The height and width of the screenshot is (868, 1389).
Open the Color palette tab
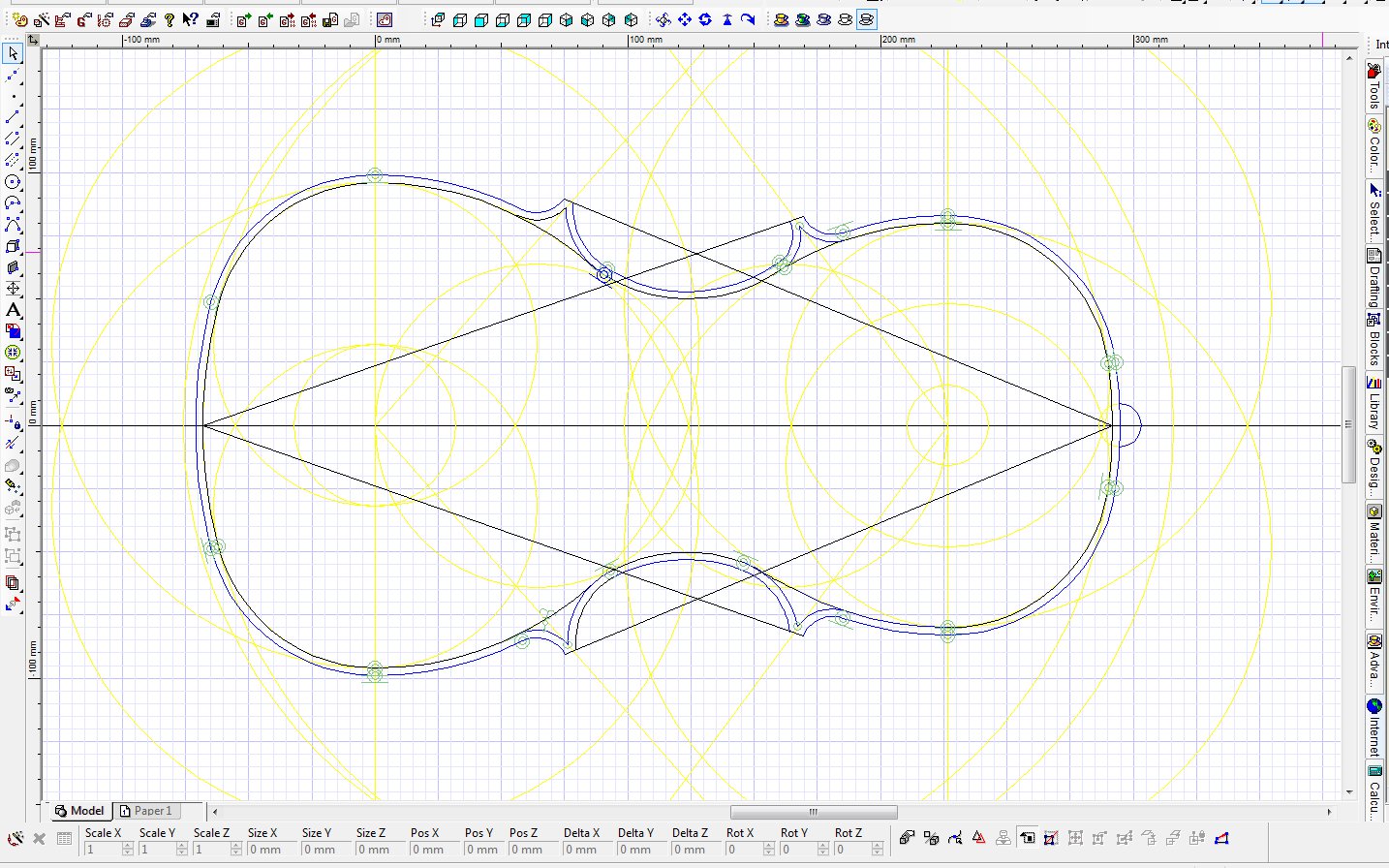click(1374, 144)
